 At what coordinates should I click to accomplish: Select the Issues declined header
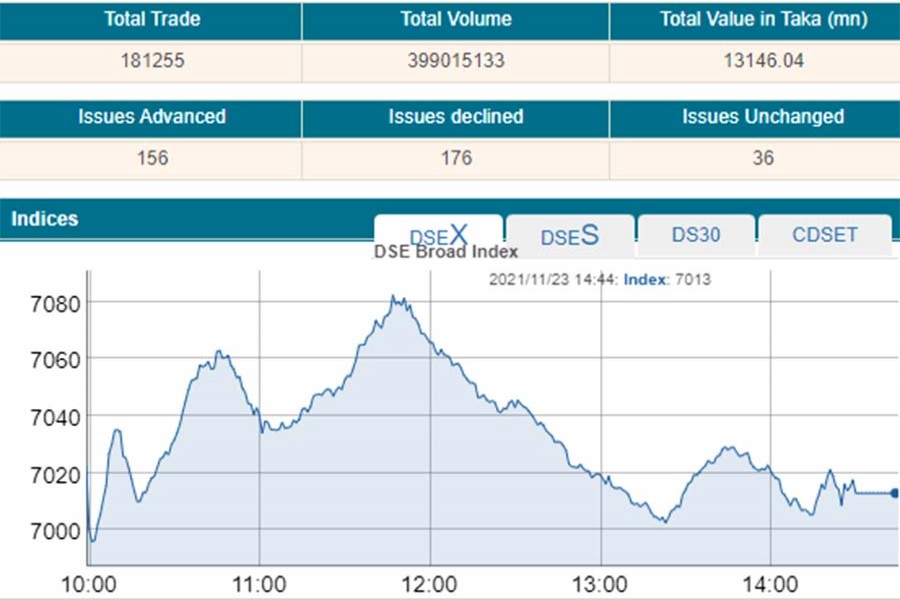pyautogui.click(x=455, y=117)
